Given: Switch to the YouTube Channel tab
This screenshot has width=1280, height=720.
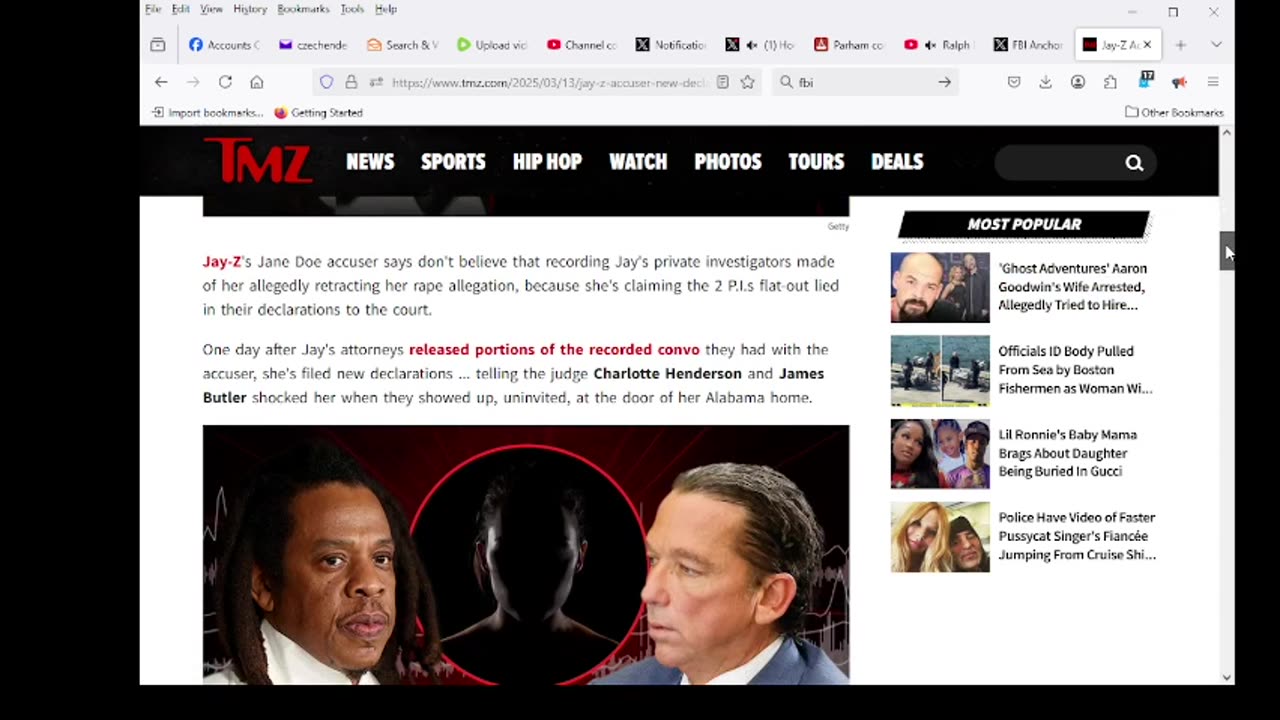Looking at the screenshot, I should (581, 45).
